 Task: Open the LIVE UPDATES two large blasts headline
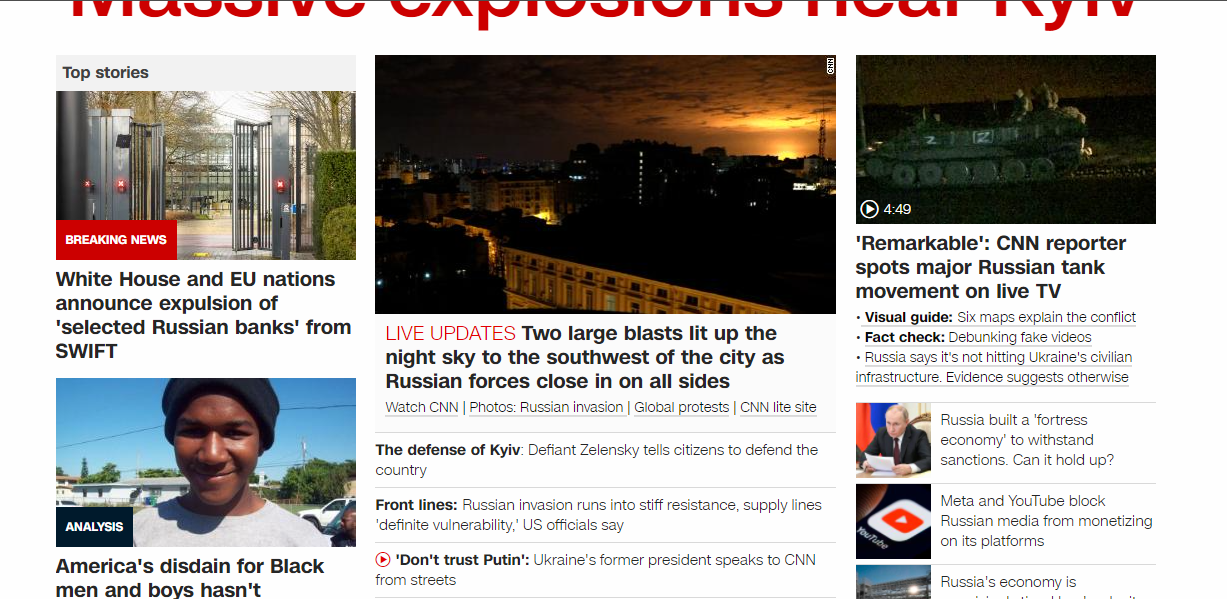point(585,357)
